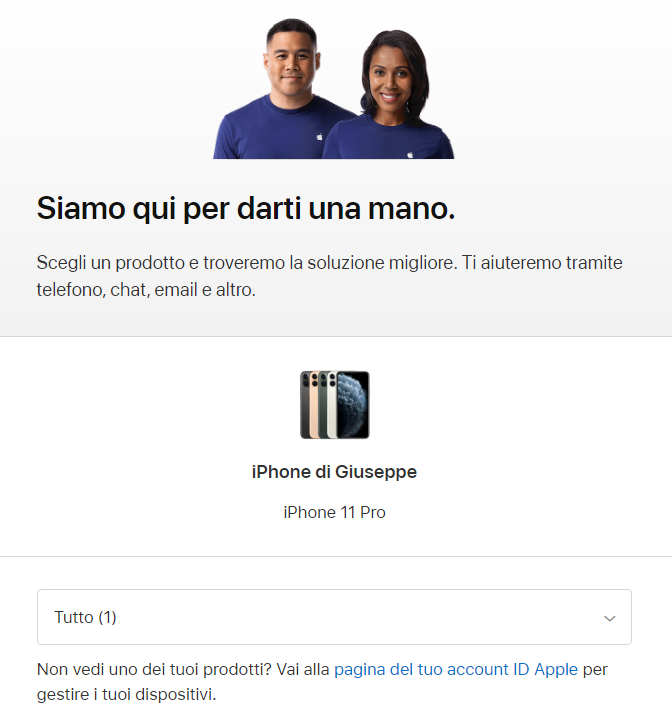
Task: Click the gold iPhone in the product image
Action: (314, 405)
